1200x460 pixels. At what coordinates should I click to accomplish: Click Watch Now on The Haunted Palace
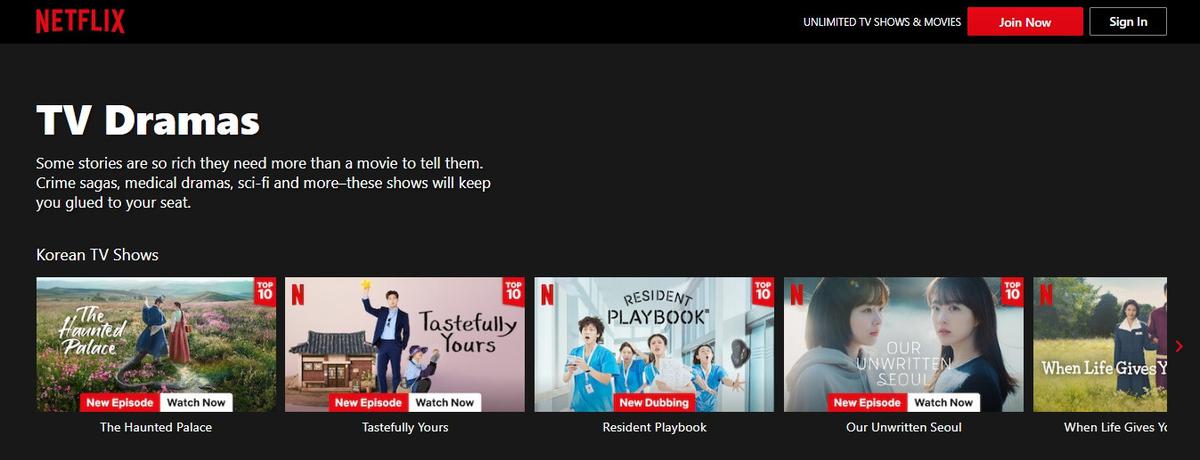[195, 403]
